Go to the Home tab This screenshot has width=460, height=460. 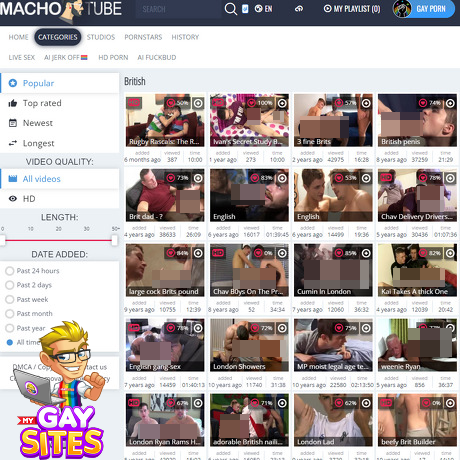[x=18, y=37]
